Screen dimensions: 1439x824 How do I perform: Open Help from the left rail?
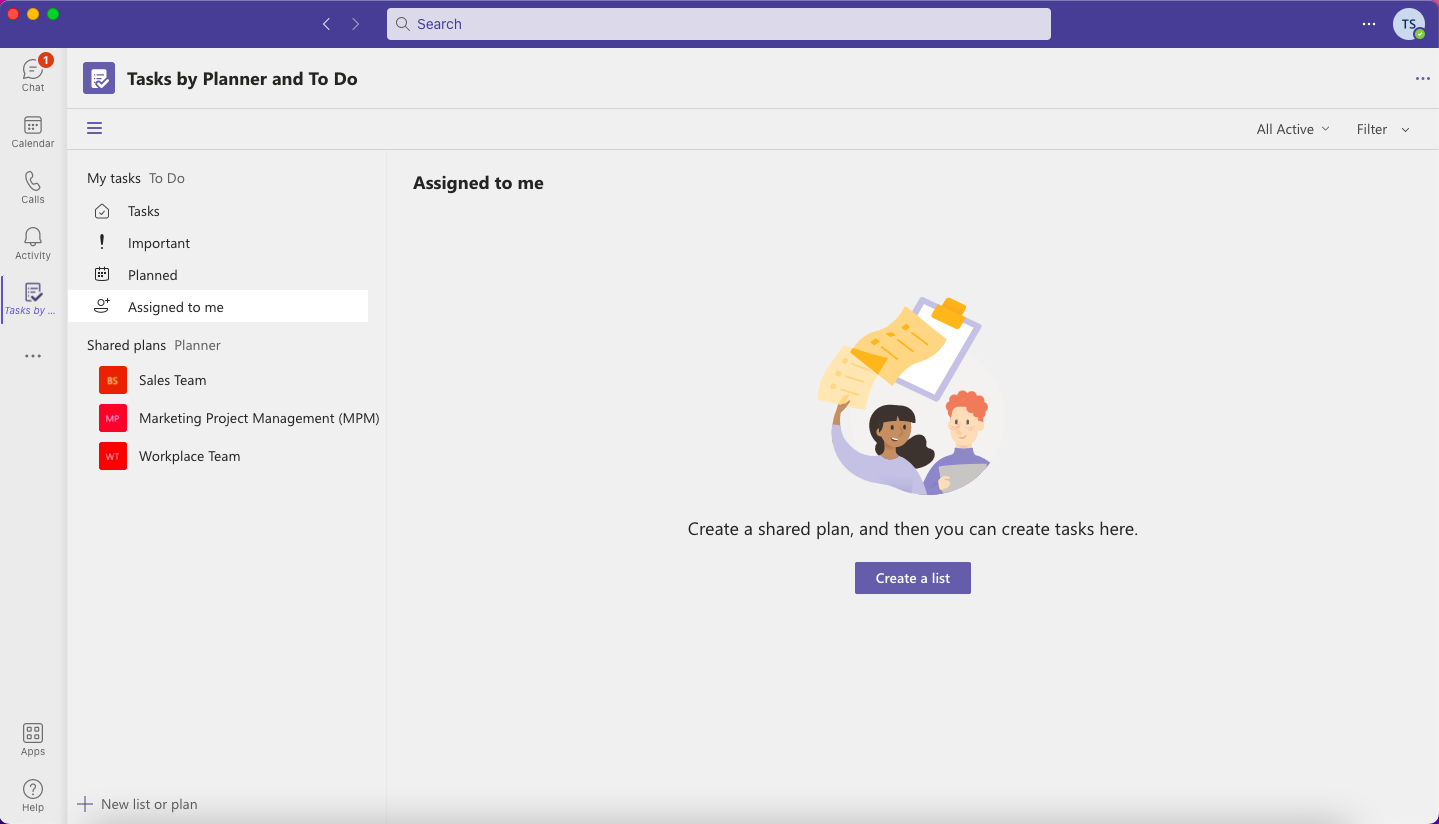(33, 796)
